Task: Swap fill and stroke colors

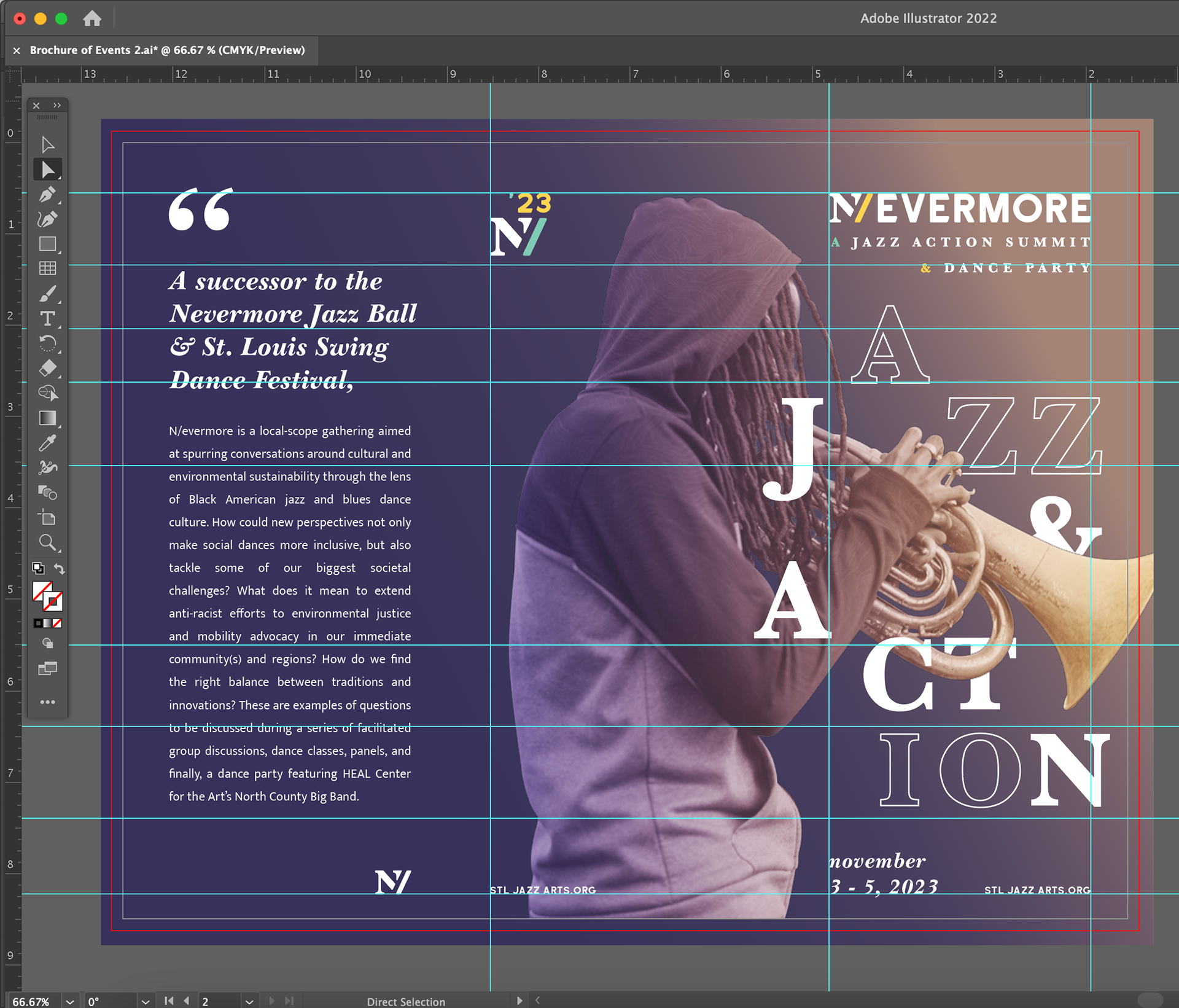Action: pyautogui.click(x=59, y=568)
